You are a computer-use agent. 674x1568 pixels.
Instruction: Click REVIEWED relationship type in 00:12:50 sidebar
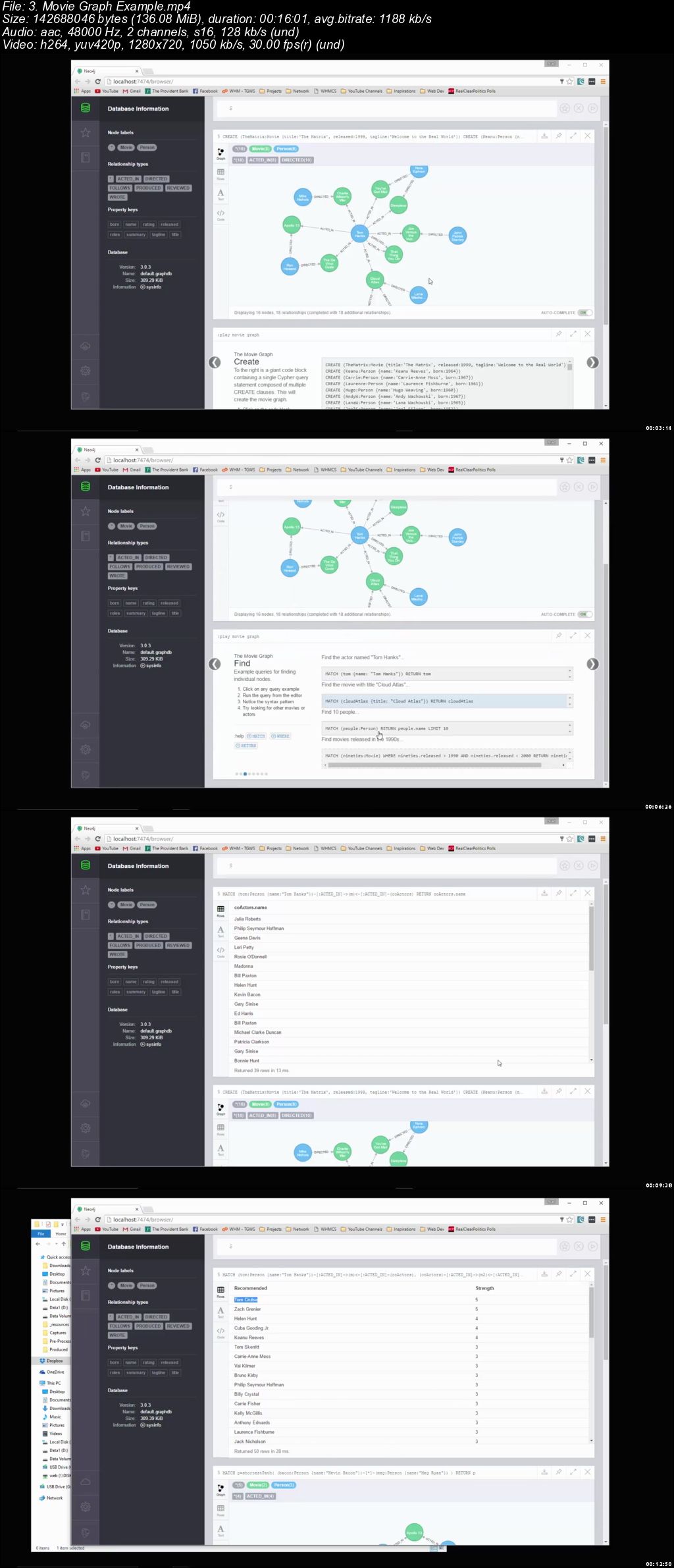pyautogui.click(x=178, y=1326)
